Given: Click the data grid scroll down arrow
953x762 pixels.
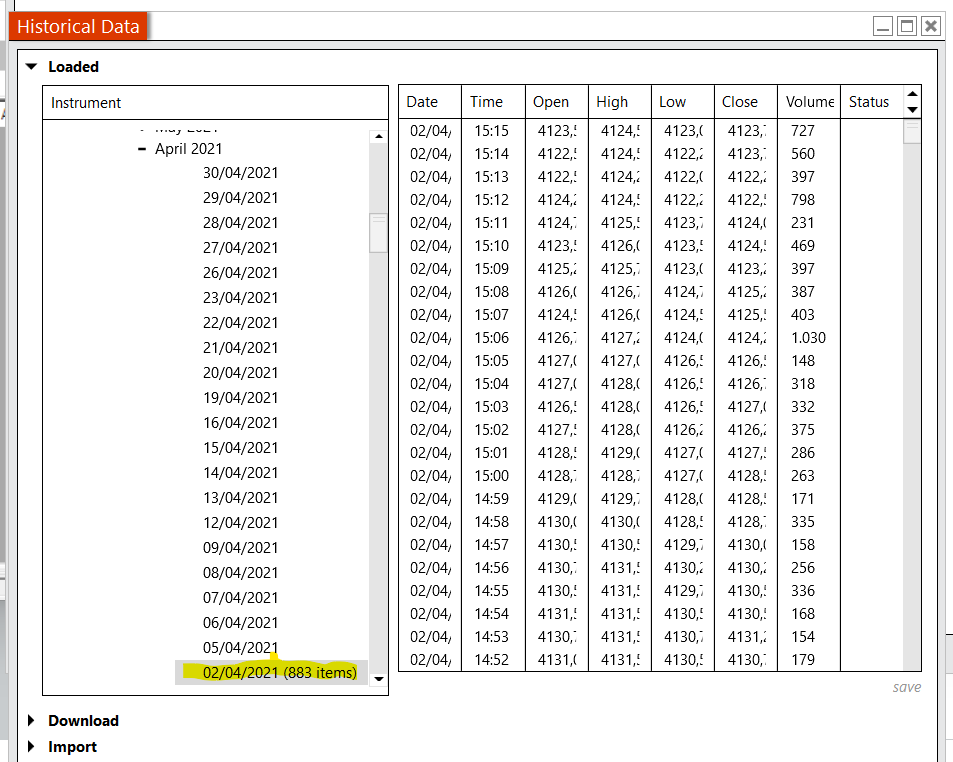Looking at the screenshot, I should [912, 110].
